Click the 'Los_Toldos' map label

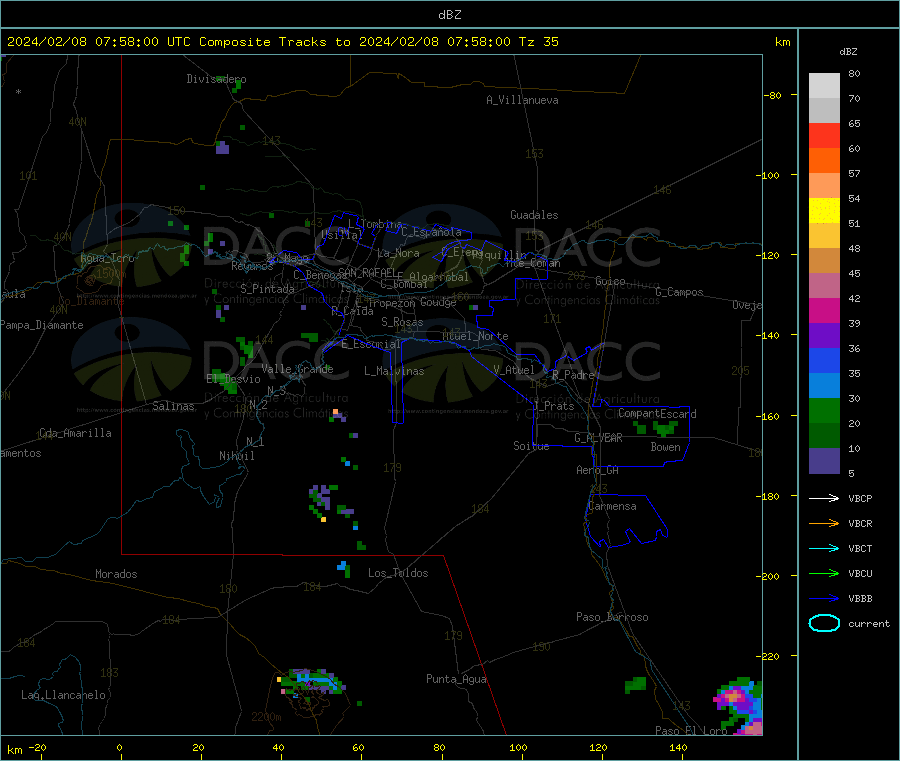[398, 573]
